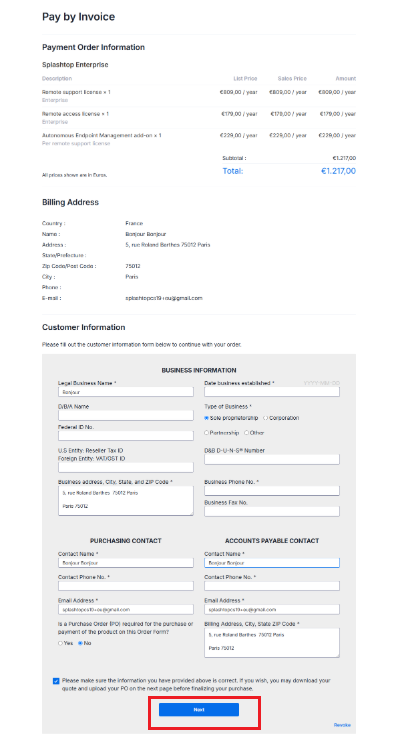Click the Legal Business Name field
This screenshot has height=755, width=398.
tap(126, 392)
